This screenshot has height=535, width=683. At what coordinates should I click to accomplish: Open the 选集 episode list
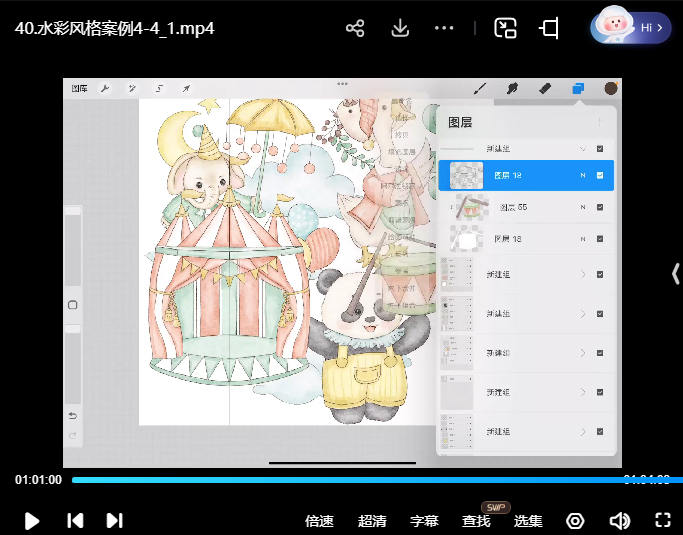click(528, 521)
